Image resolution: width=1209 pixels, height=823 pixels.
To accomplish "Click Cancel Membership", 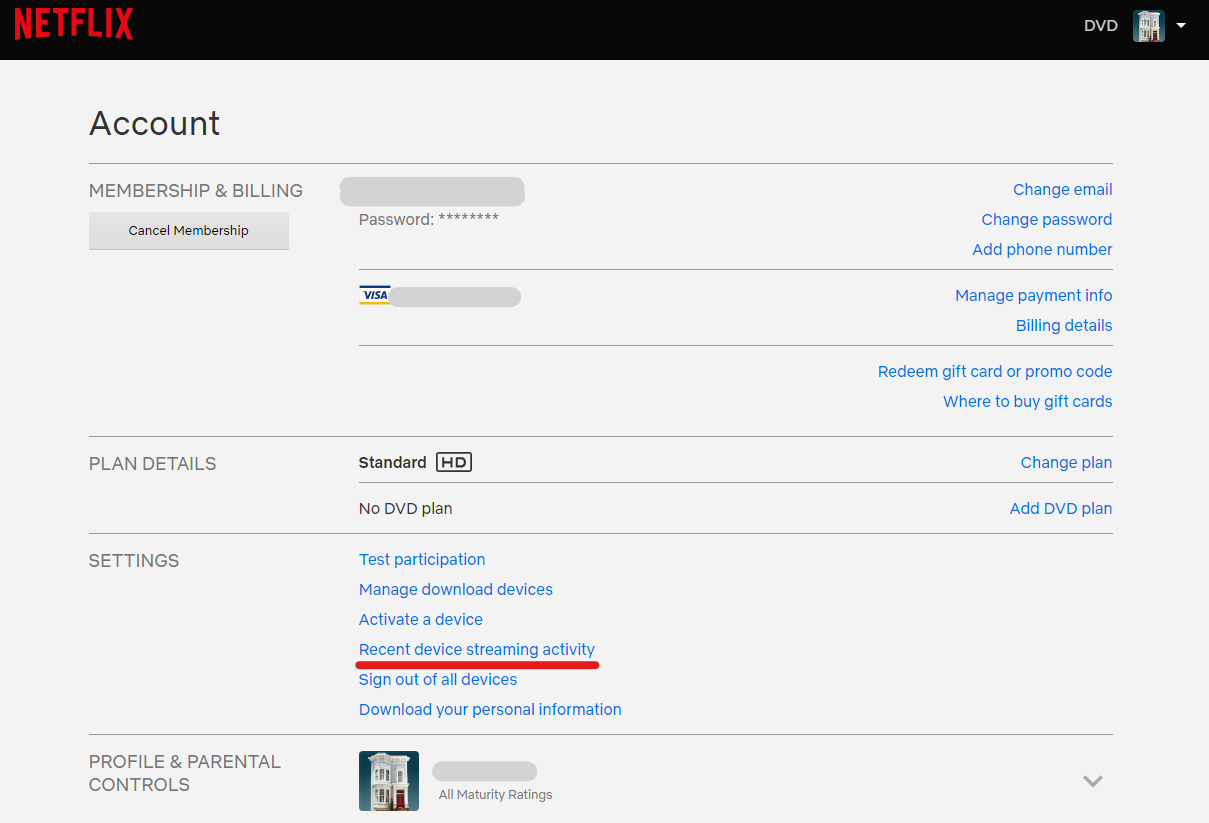I will tap(188, 230).
